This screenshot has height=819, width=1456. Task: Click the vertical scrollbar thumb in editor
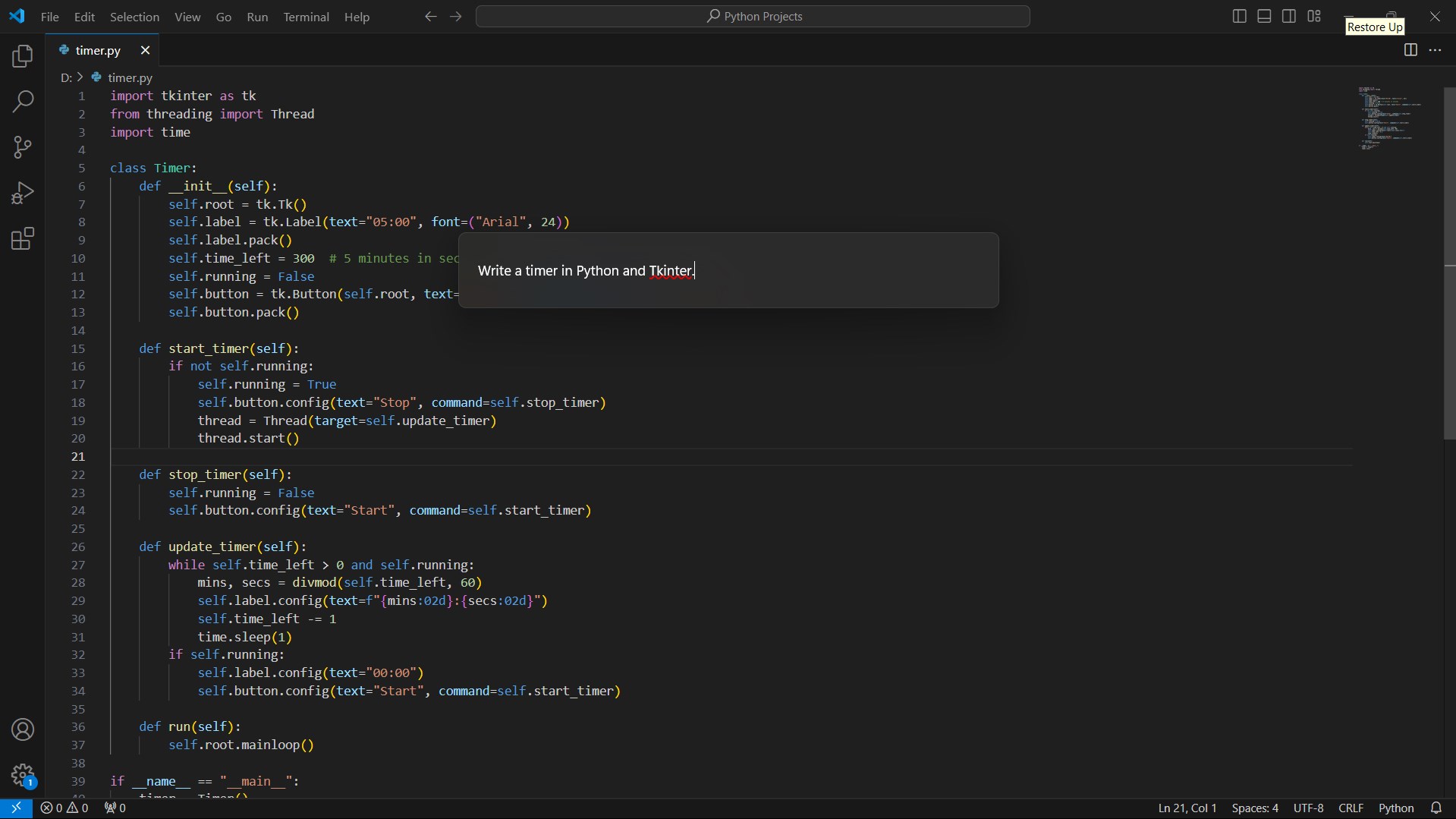[1449, 262]
